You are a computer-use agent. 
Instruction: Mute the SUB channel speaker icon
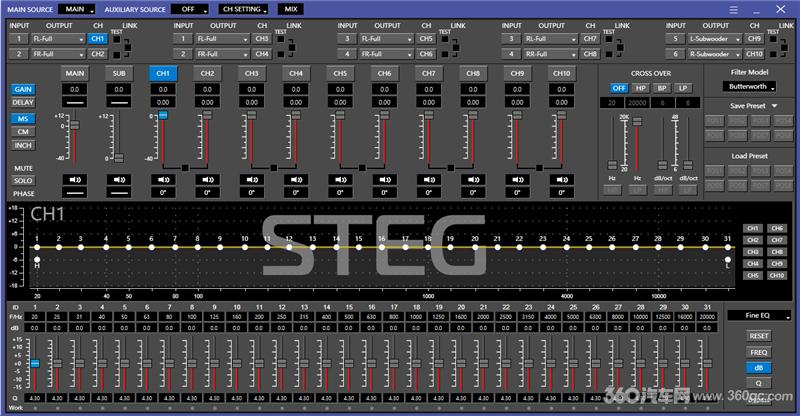pyautogui.click(x=119, y=180)
